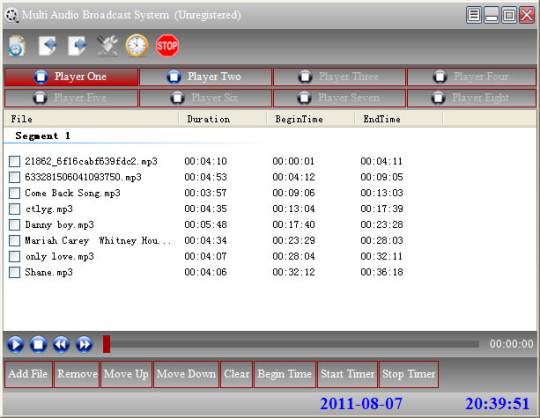The height and width of the screenshot is (418, 540).
Task: Click the Start Timer button
Action: [347, 374]
